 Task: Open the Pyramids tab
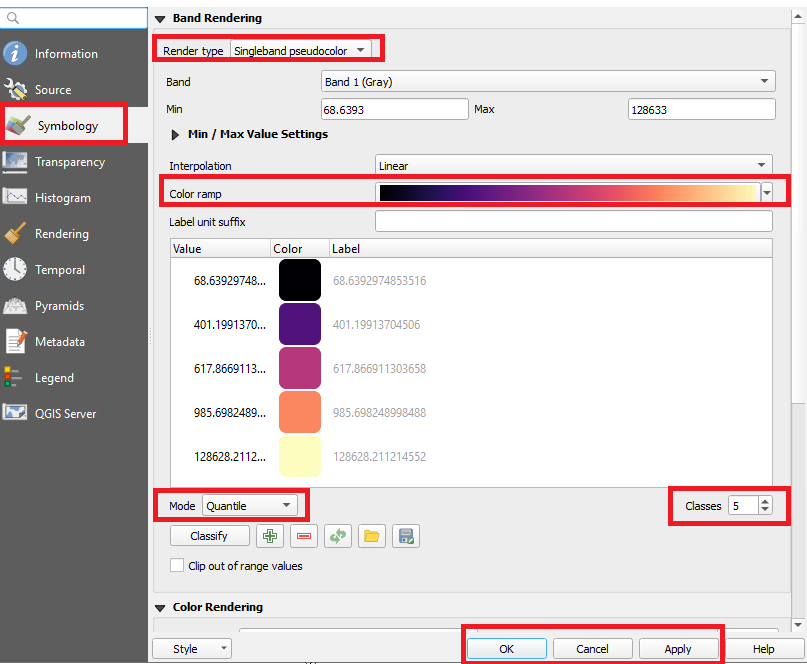[x=74, y=306]
